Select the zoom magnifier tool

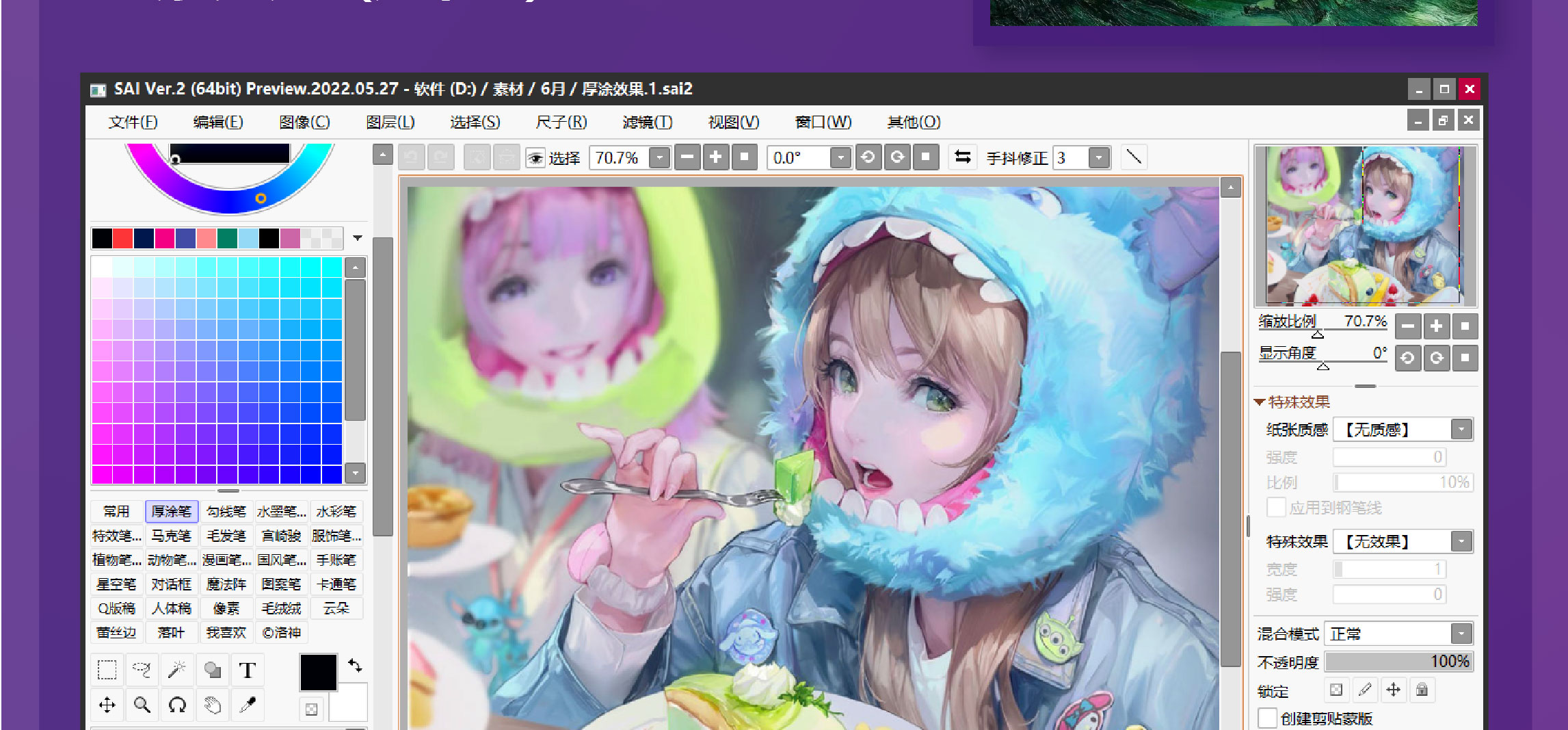[142, 705]
